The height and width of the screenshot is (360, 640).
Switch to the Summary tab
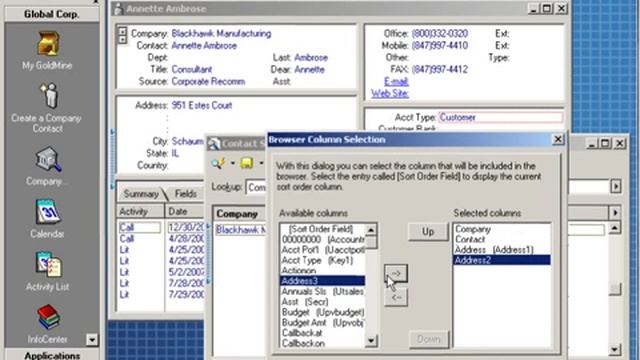(141, 194)
